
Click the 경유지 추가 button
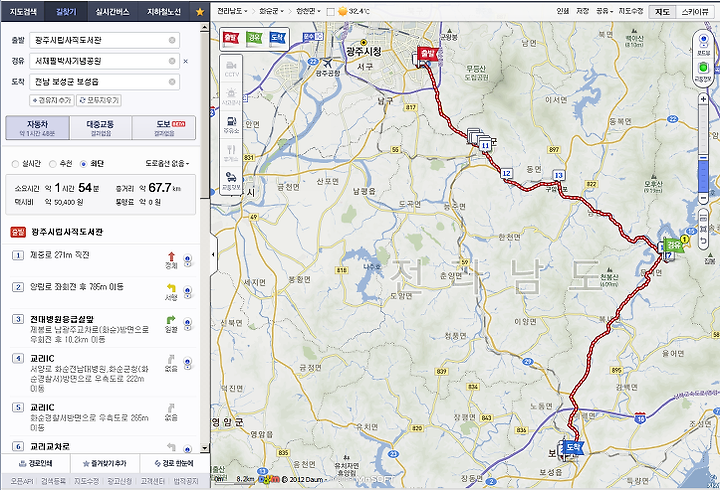[x=52, y=100]
